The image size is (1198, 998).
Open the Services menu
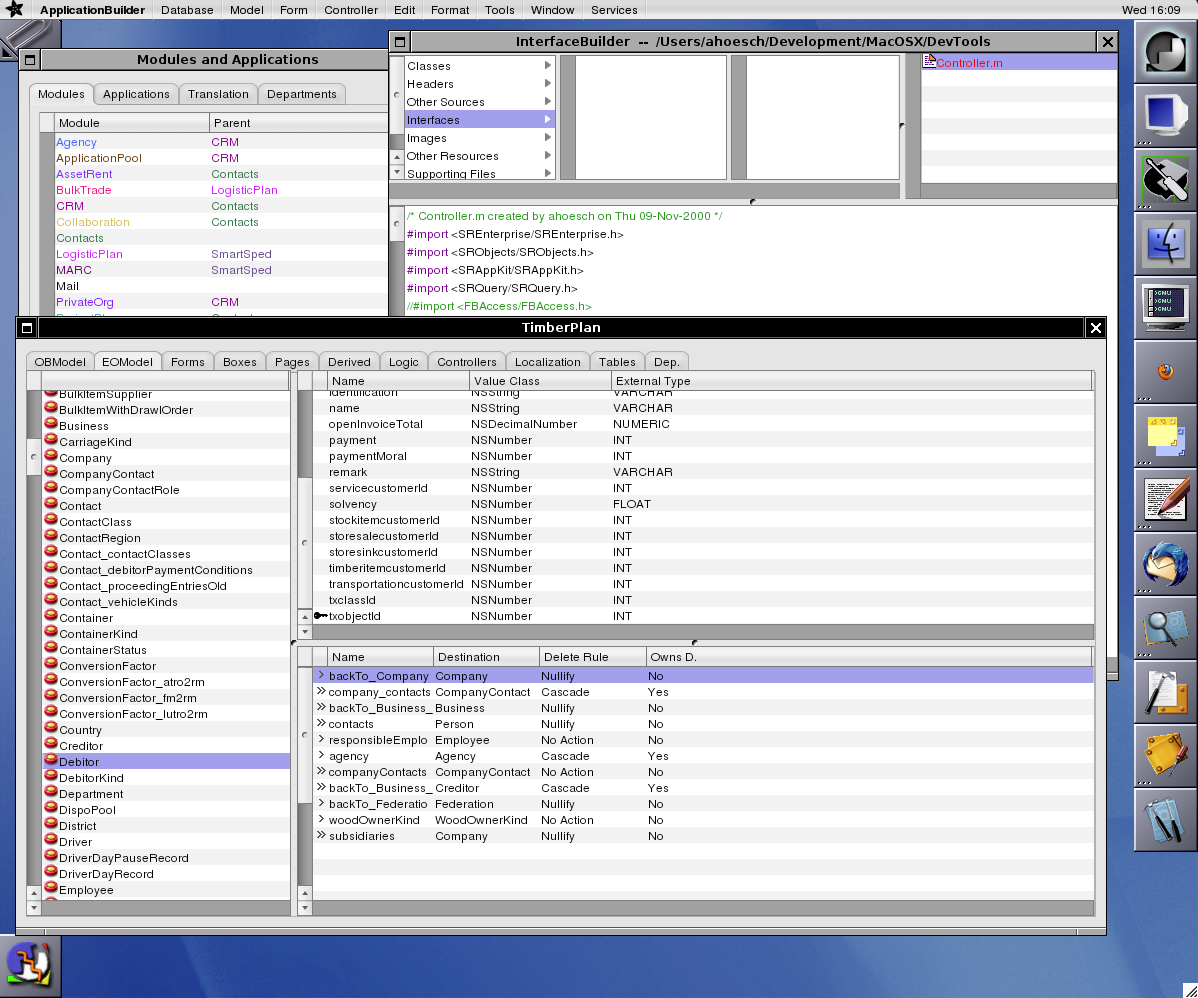click(614, 10)
